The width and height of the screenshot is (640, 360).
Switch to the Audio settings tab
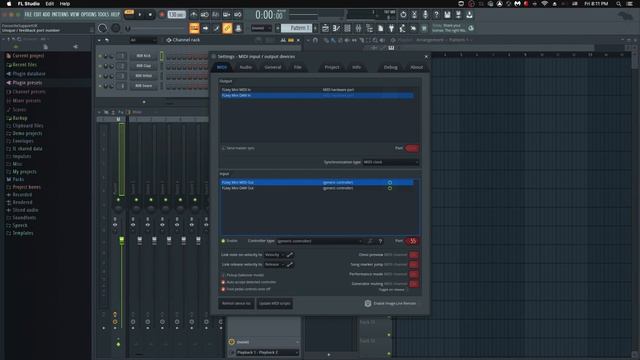pyautogui.click(x=246, y=67)
